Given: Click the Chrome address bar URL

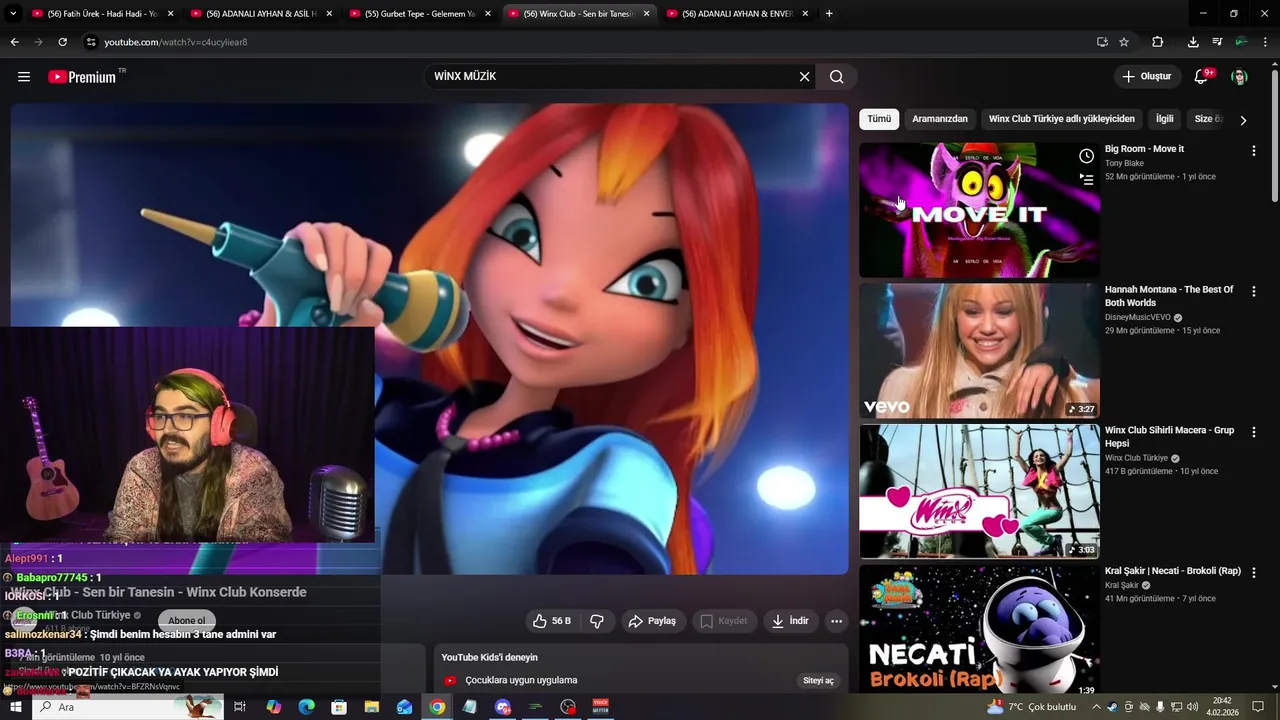Looking at the screenshot, I should pyautogui.click(x=175, y=42).
